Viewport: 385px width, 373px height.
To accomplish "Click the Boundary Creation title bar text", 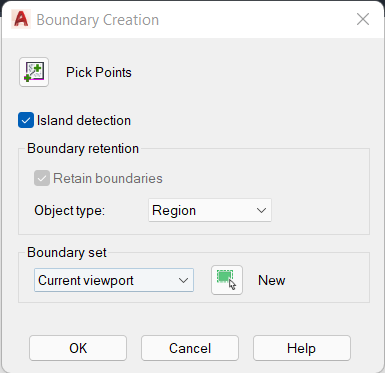I will pos(98,20).
